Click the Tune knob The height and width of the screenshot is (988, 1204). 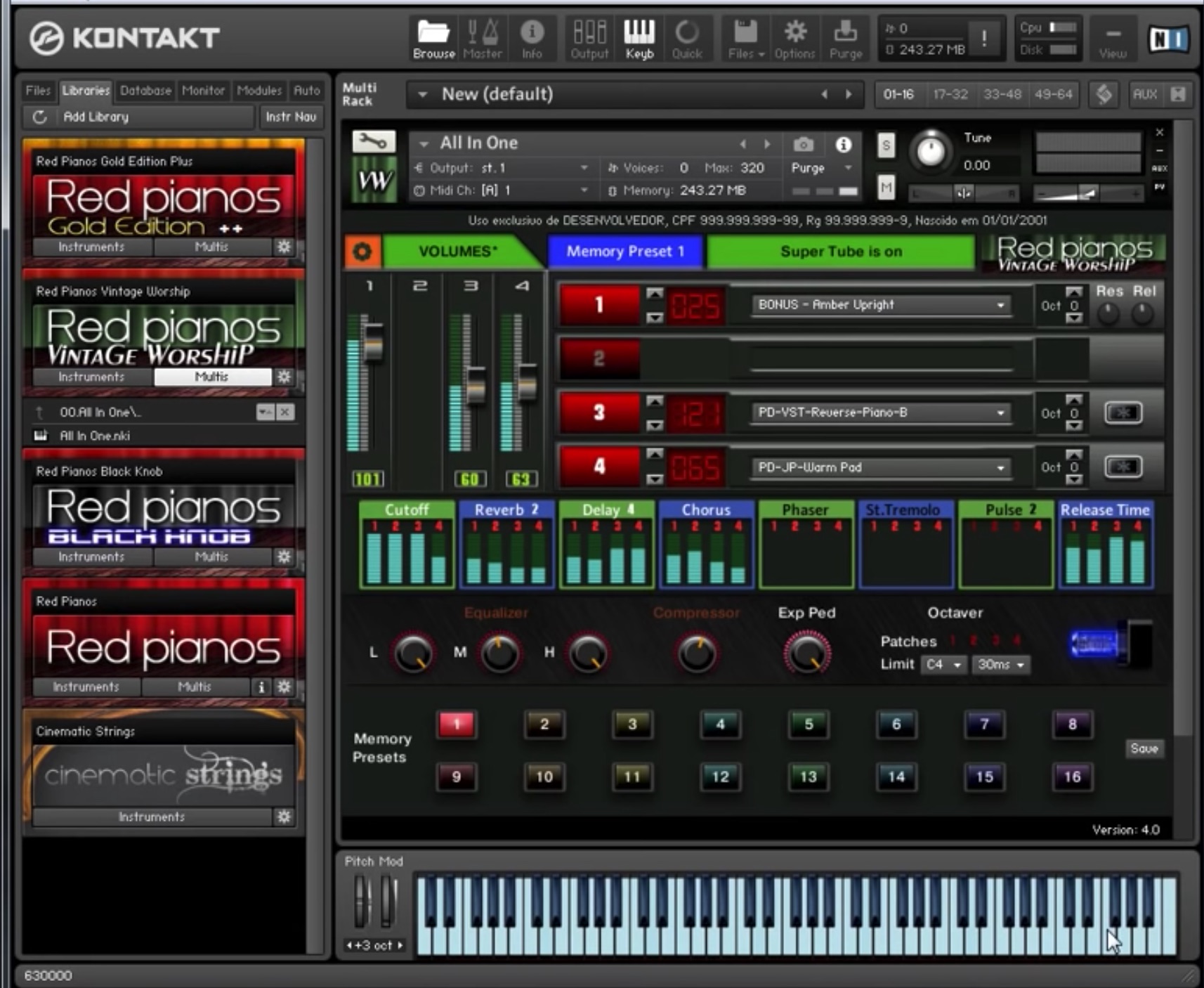(931, 151)
